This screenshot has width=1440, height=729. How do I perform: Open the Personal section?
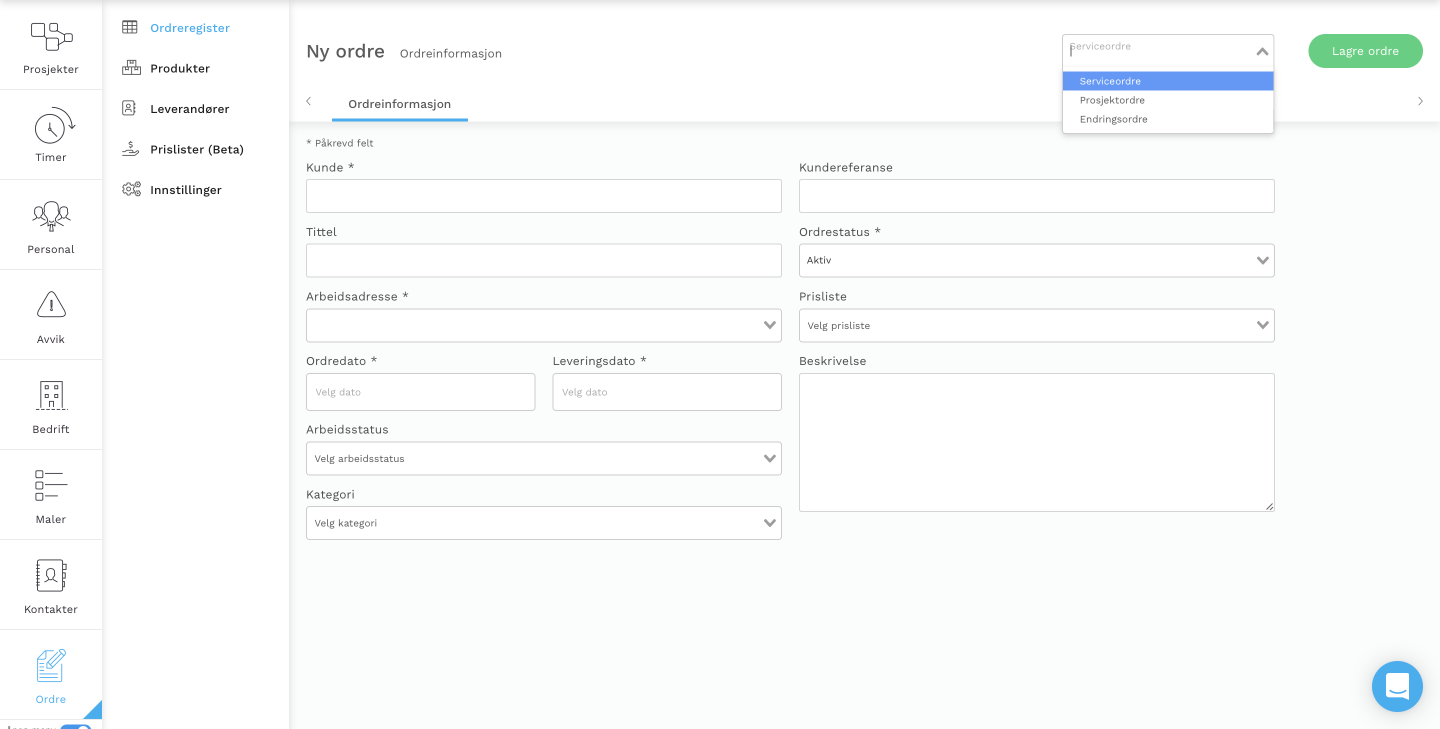coord(51,226)
